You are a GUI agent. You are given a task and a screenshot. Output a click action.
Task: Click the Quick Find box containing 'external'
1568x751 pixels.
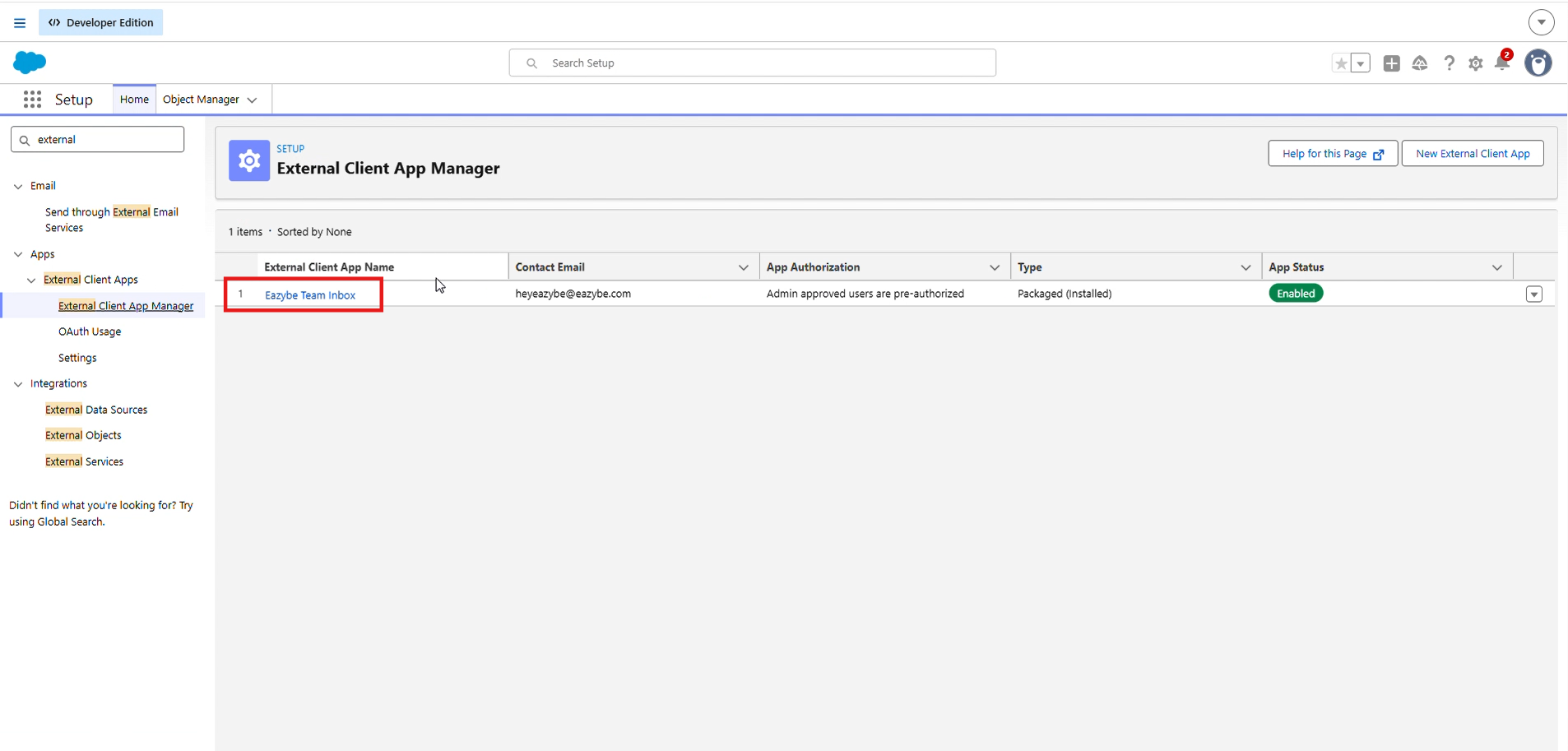(98, 139)
